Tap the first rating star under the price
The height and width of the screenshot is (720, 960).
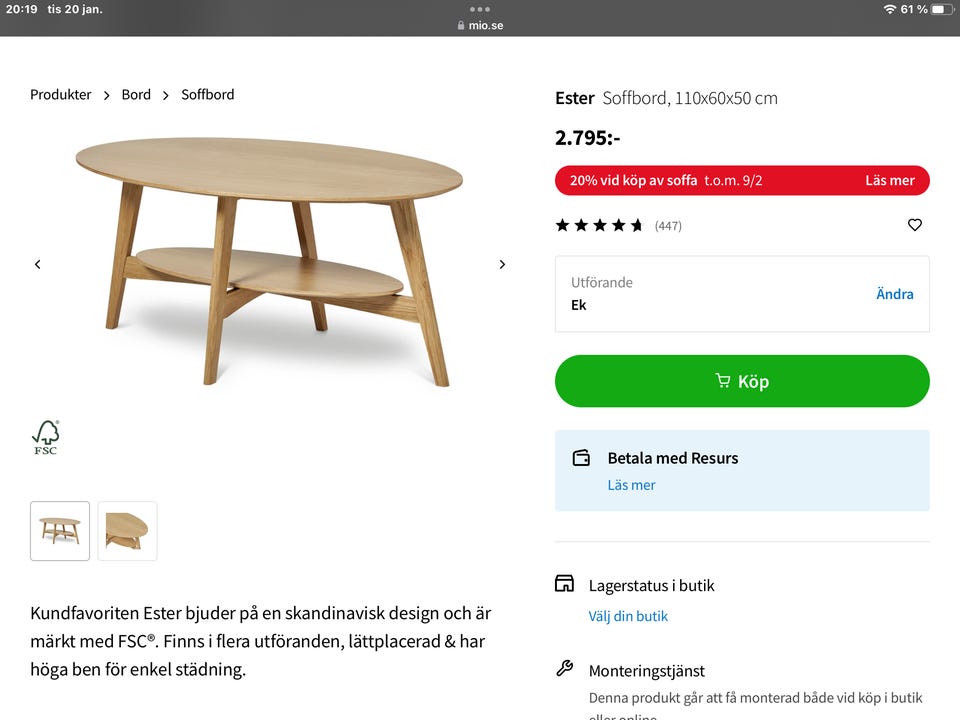pyautogui.click(x=563, y=225)
